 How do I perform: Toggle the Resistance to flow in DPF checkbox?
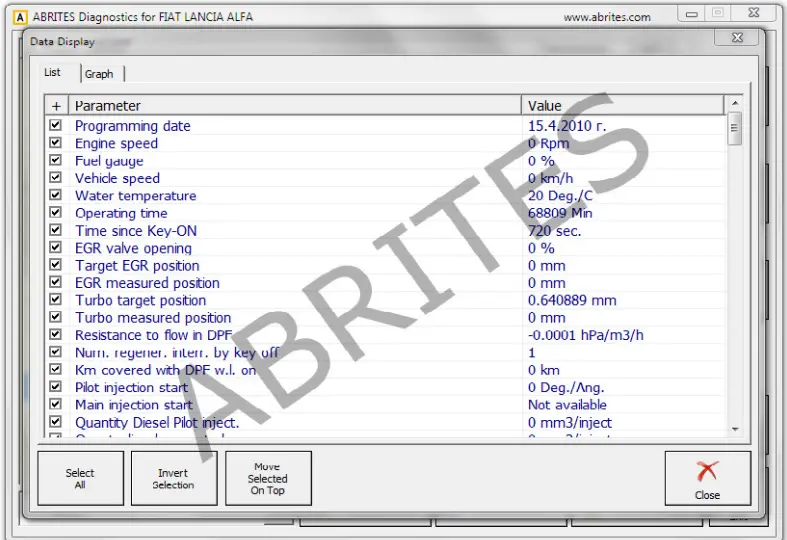point(55,334)
